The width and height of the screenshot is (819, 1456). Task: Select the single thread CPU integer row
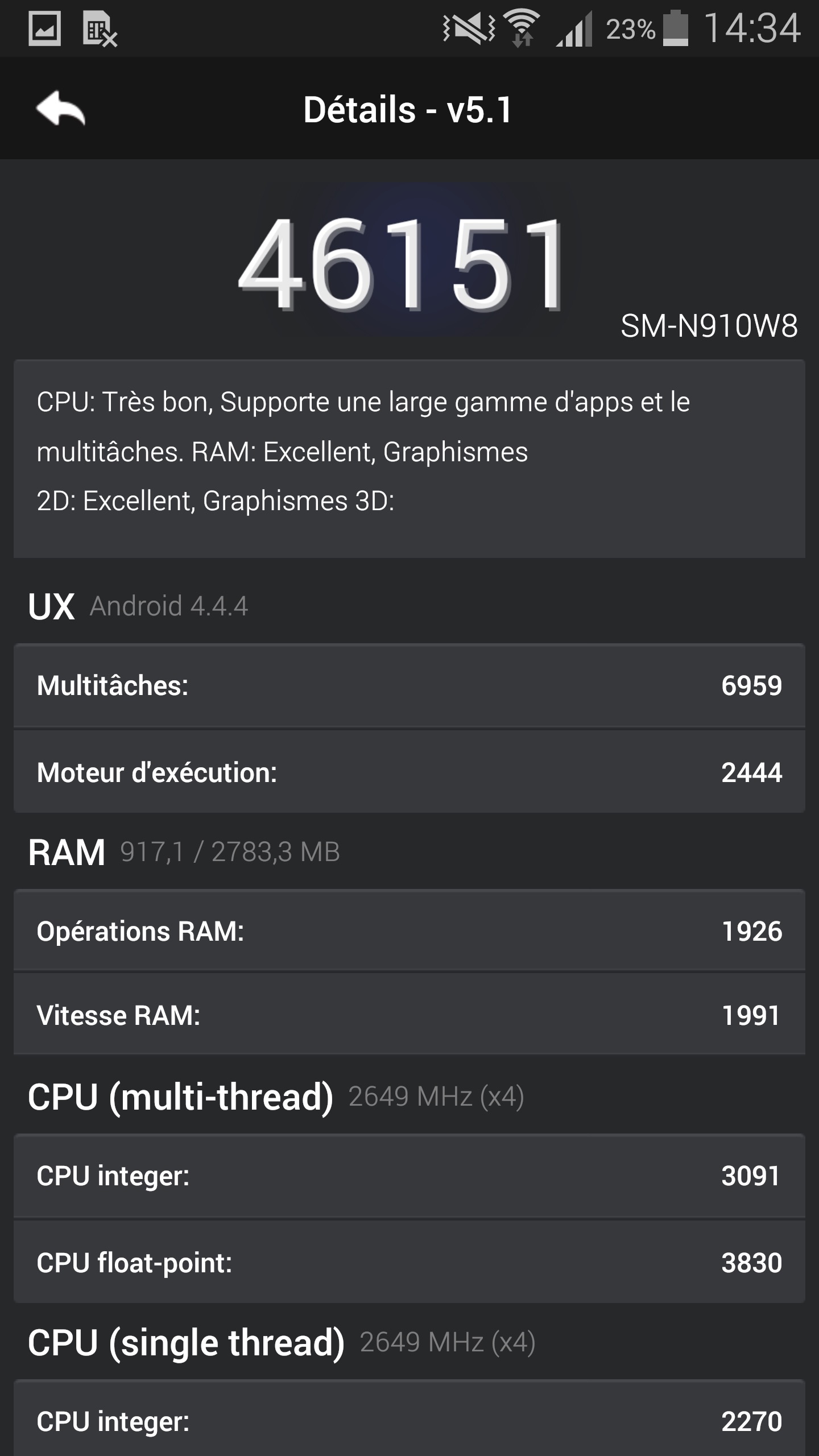click(x=409, y=1421)
